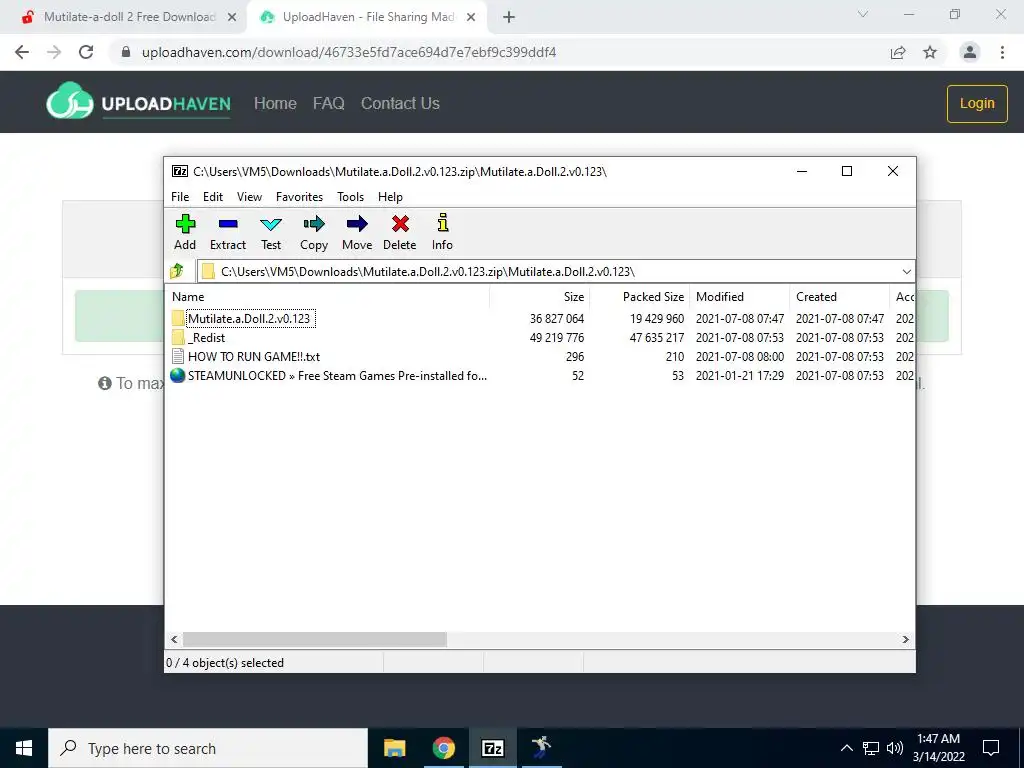
Task: Open the Tools menu
Action: 351,197
